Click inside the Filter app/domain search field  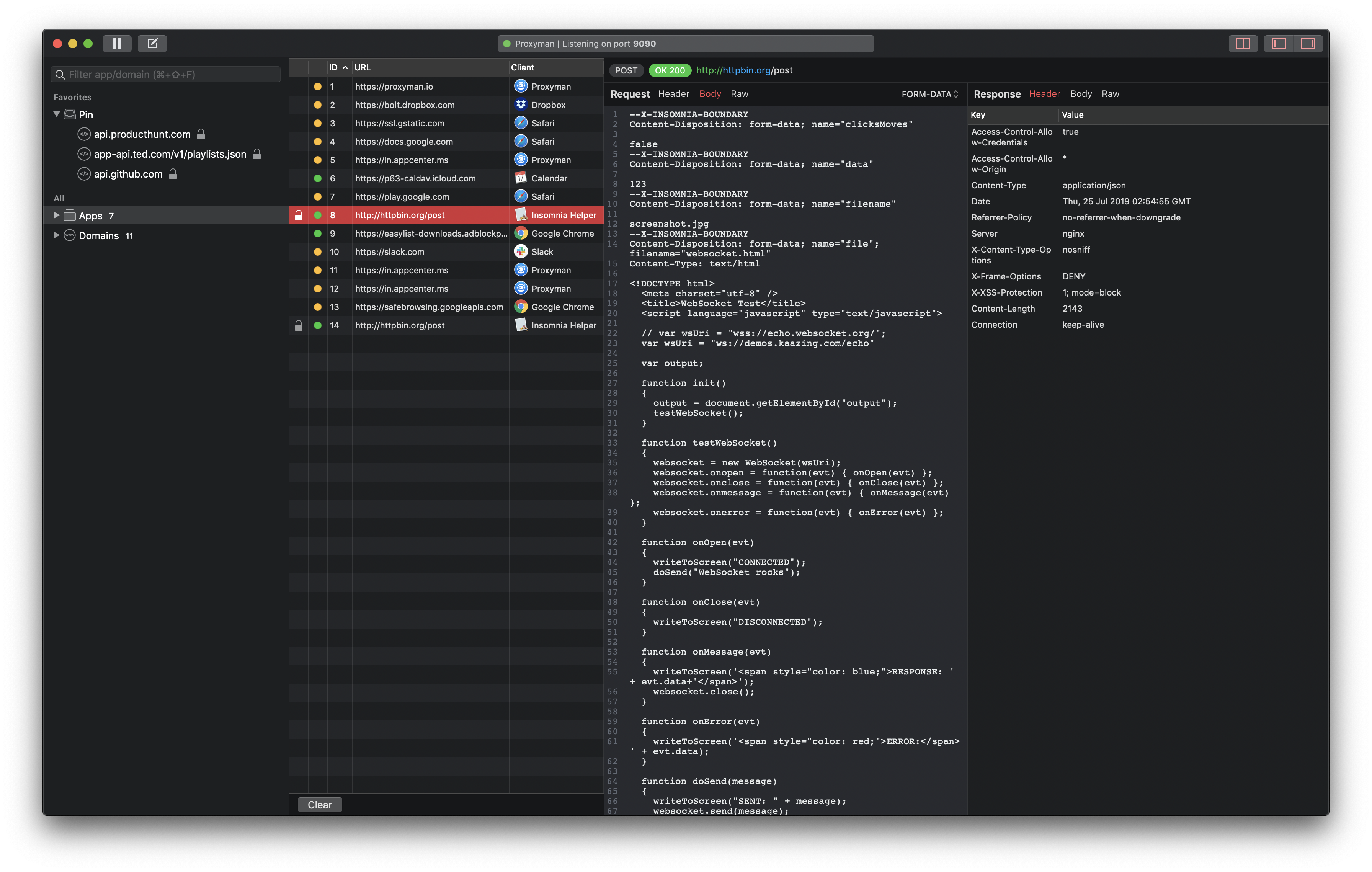coord(165,74)
